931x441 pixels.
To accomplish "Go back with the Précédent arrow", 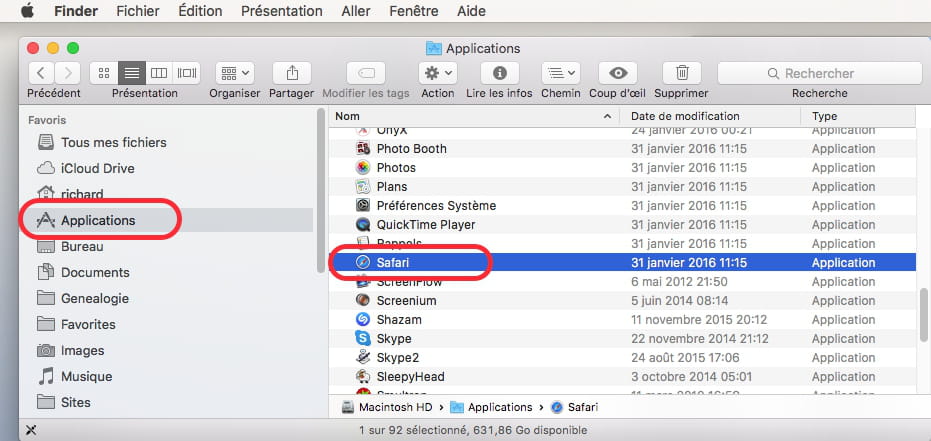I will (41, 73).
